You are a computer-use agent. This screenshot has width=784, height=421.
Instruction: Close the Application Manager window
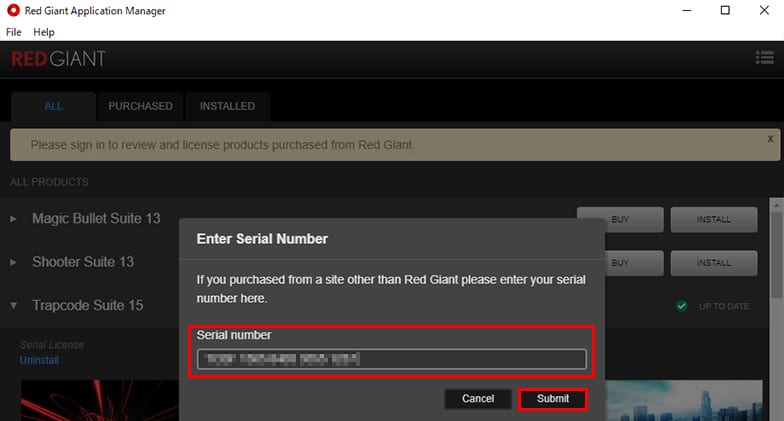764,10
